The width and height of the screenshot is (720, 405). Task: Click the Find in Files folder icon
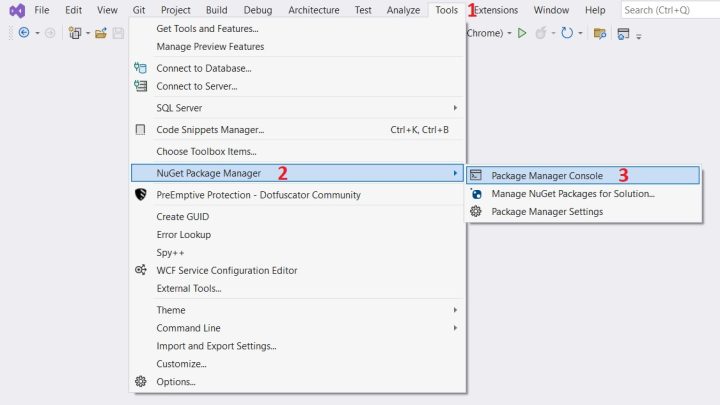(x=600, y=33)
